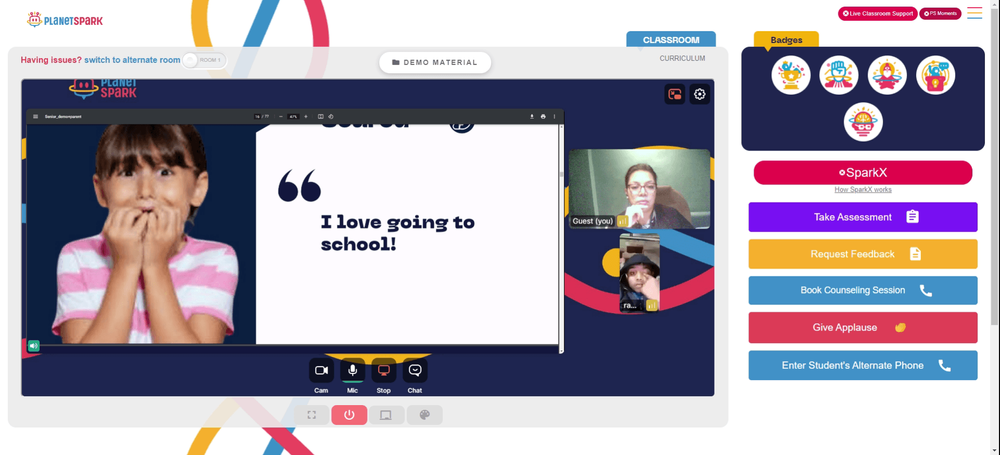Viewport: 1000px width, 455px height.
Task: Follow the How SparkX works link
Action: pyautogui.click(x=863, y=190)
